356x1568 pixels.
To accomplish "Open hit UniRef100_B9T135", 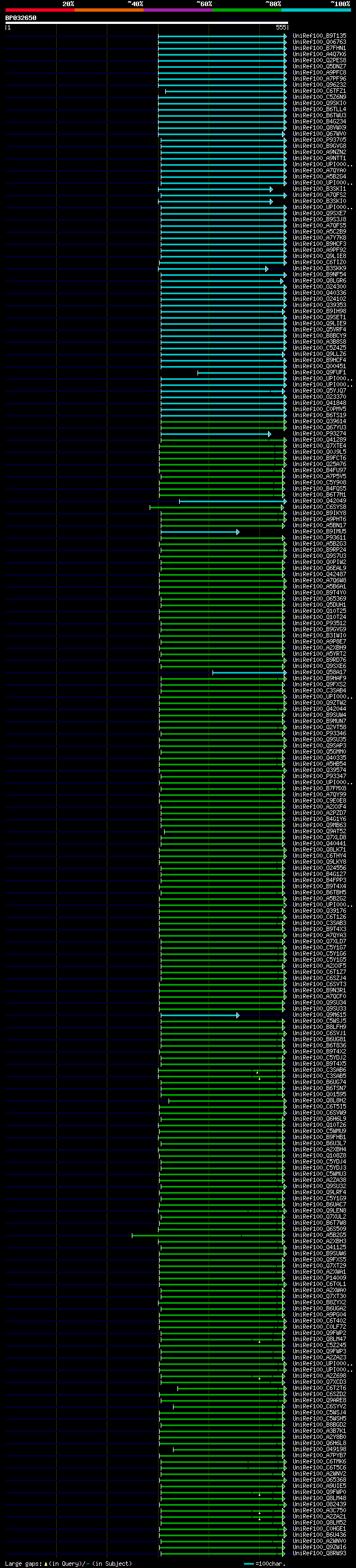I will click(x=319, y=36).
